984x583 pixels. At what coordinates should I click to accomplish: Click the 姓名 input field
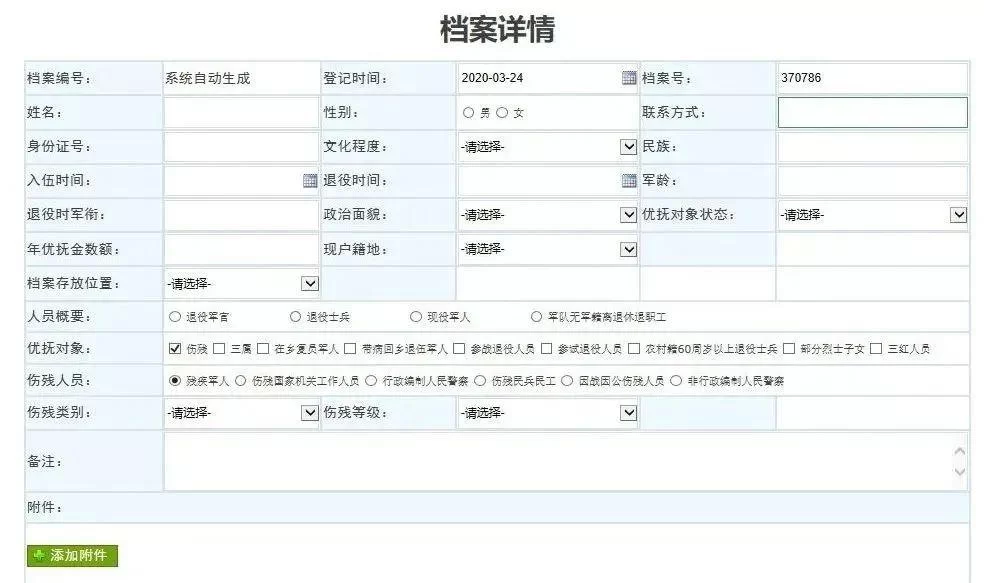(x=240, y=113)
